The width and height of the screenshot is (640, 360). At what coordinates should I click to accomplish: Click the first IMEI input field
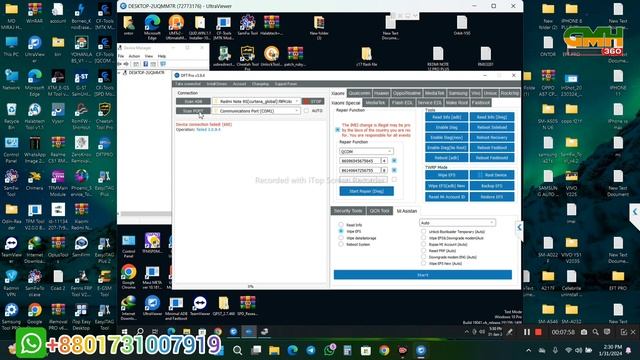pos(360,161)
